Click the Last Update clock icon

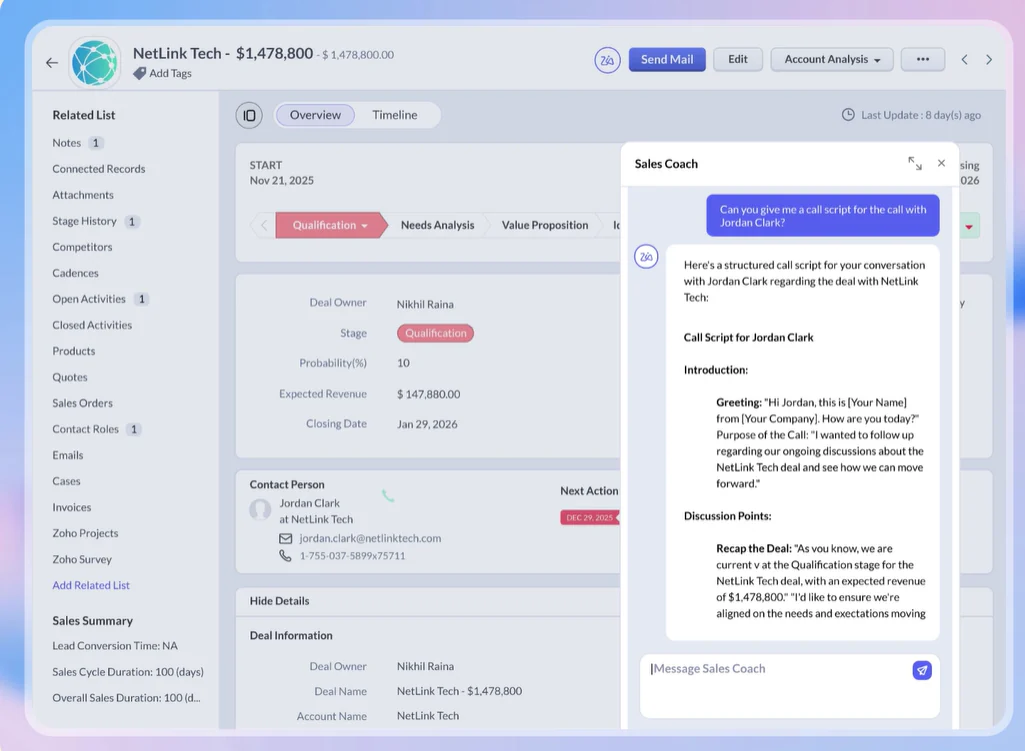point(848,115)
